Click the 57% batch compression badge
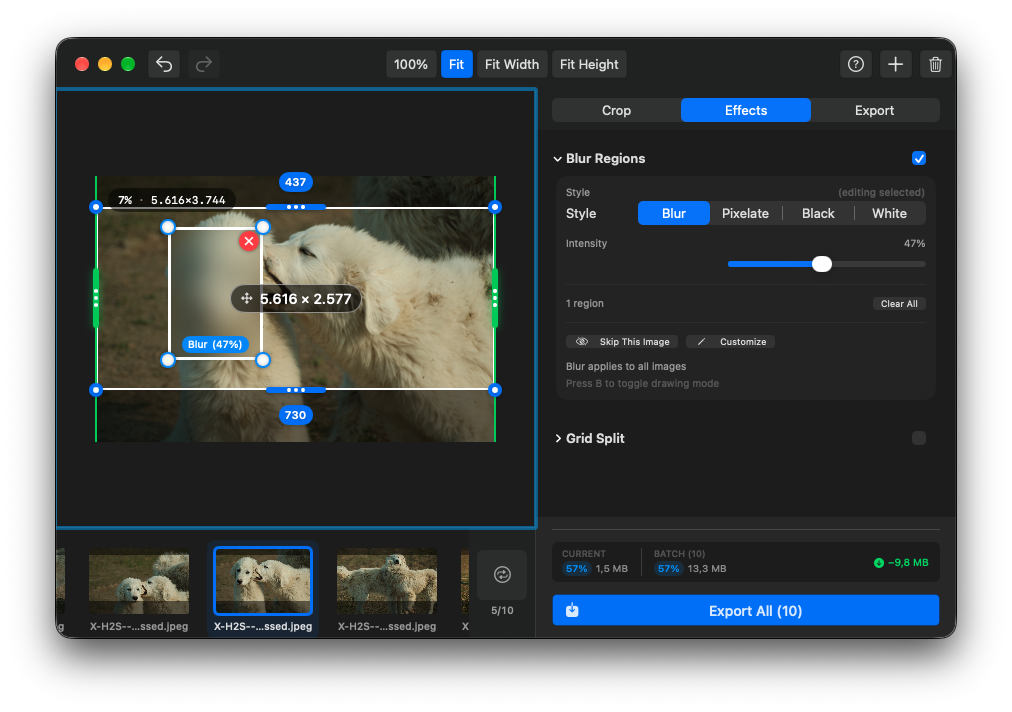 (x=669, y=569)
